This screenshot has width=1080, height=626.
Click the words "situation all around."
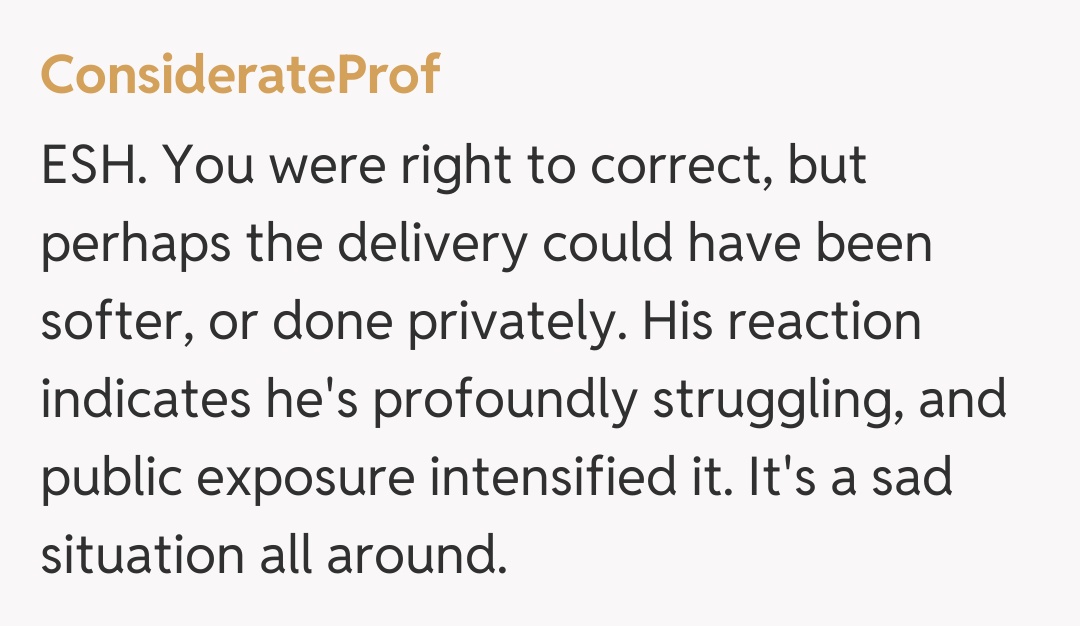pos(270,553)
